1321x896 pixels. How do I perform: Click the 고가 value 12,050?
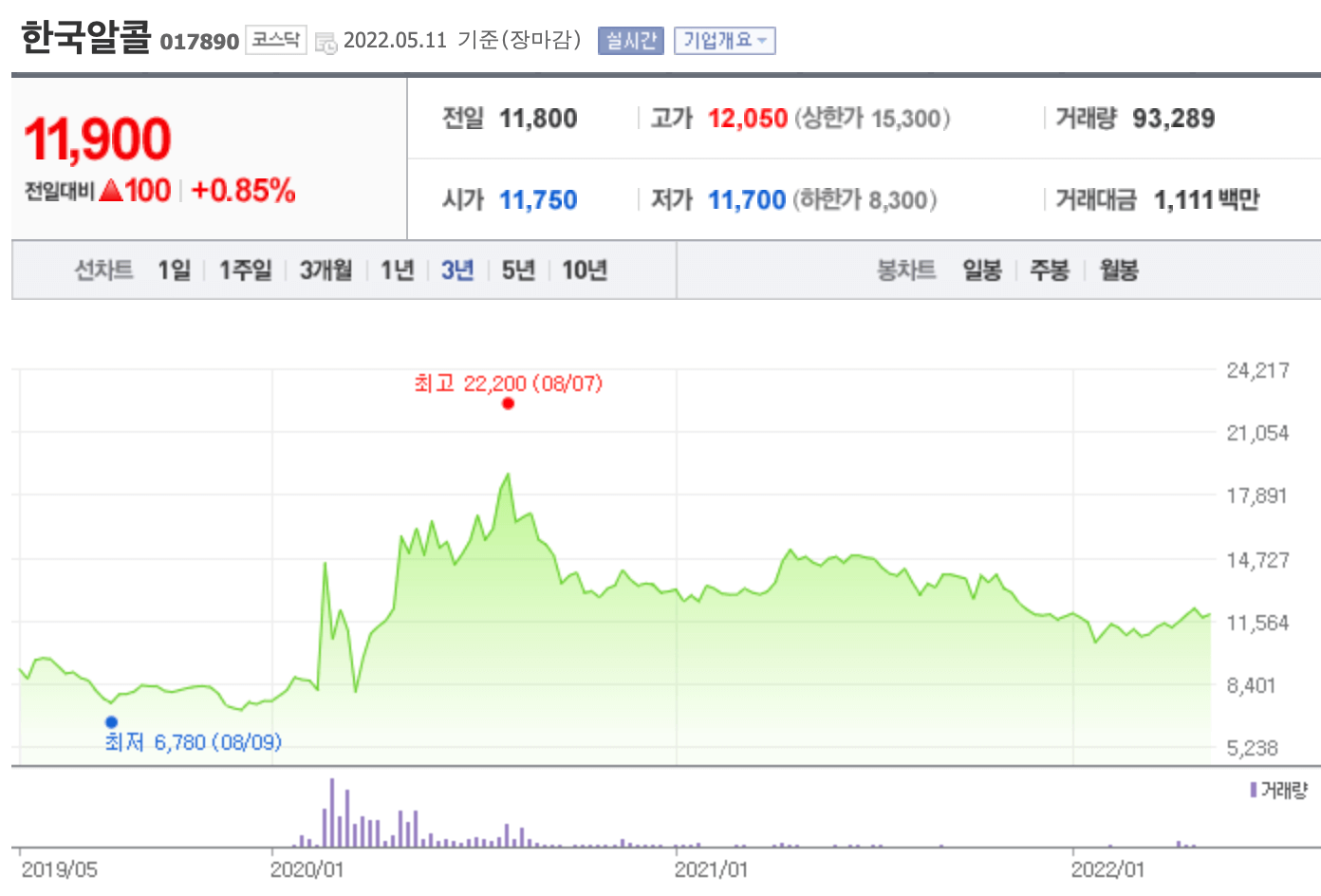tap(748, 119)
